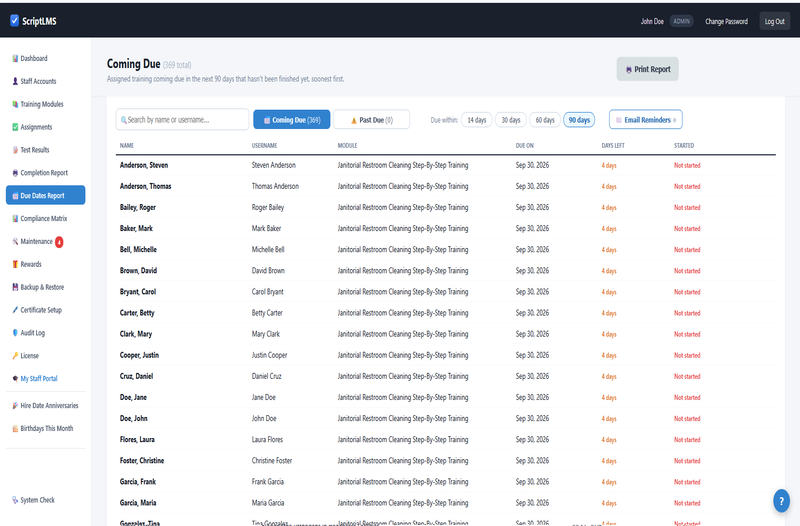Click the Training Modules book icon
The image size is (800, 526).
coord(15,104)
